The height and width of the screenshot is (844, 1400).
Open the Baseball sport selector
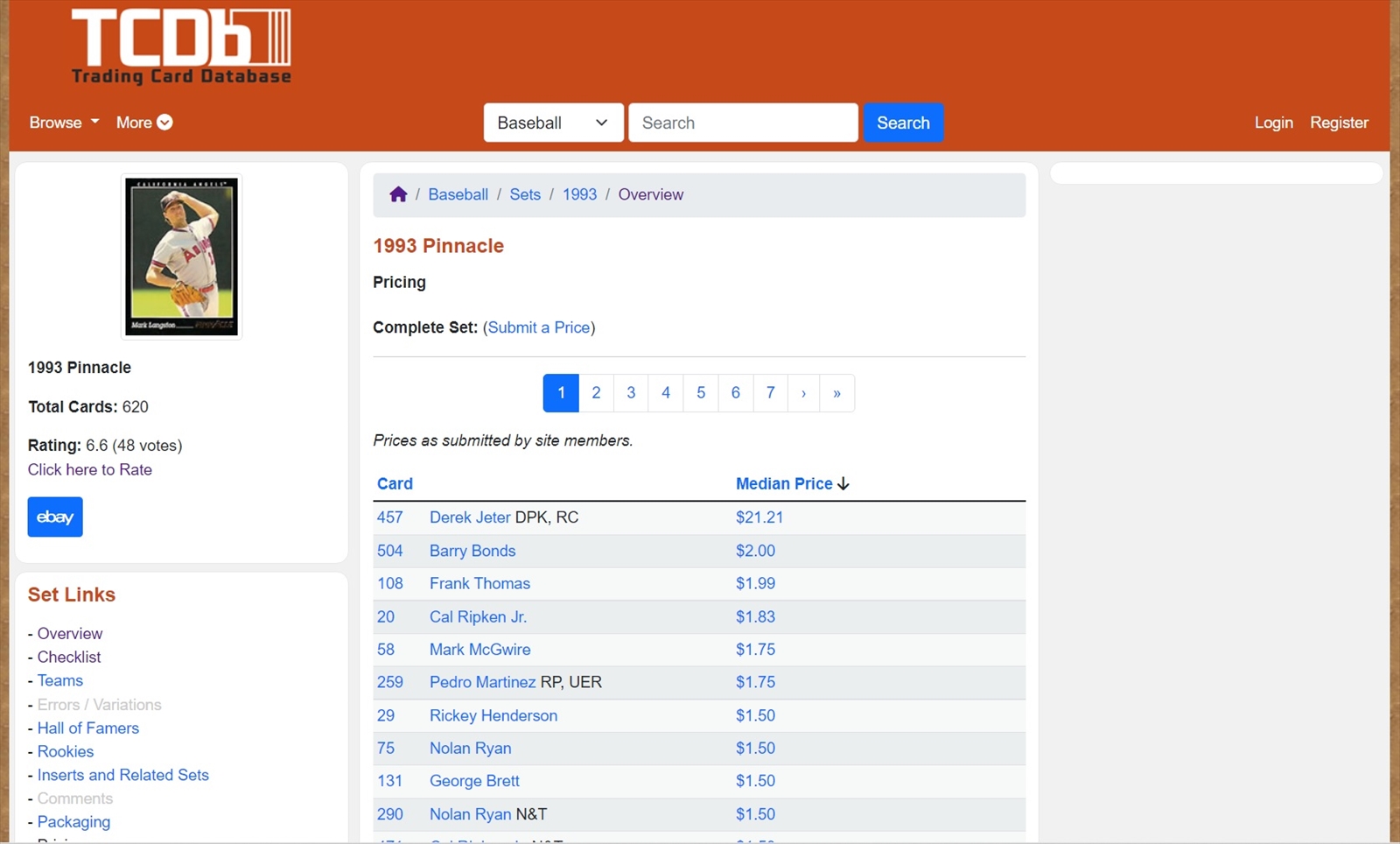pyautogui.click(x=553, y=123)
